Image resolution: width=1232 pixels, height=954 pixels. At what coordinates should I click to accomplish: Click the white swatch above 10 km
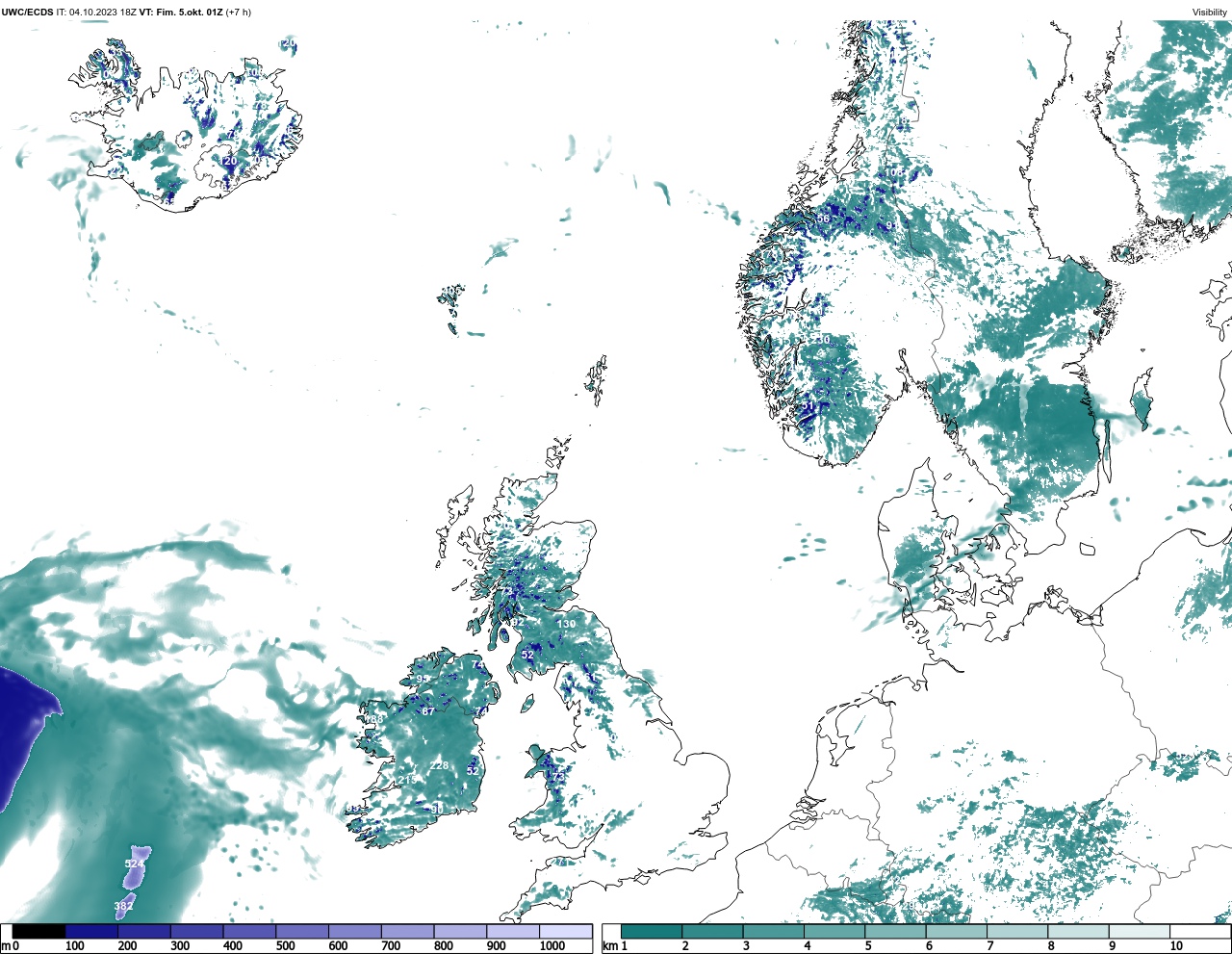(1199, 932)
